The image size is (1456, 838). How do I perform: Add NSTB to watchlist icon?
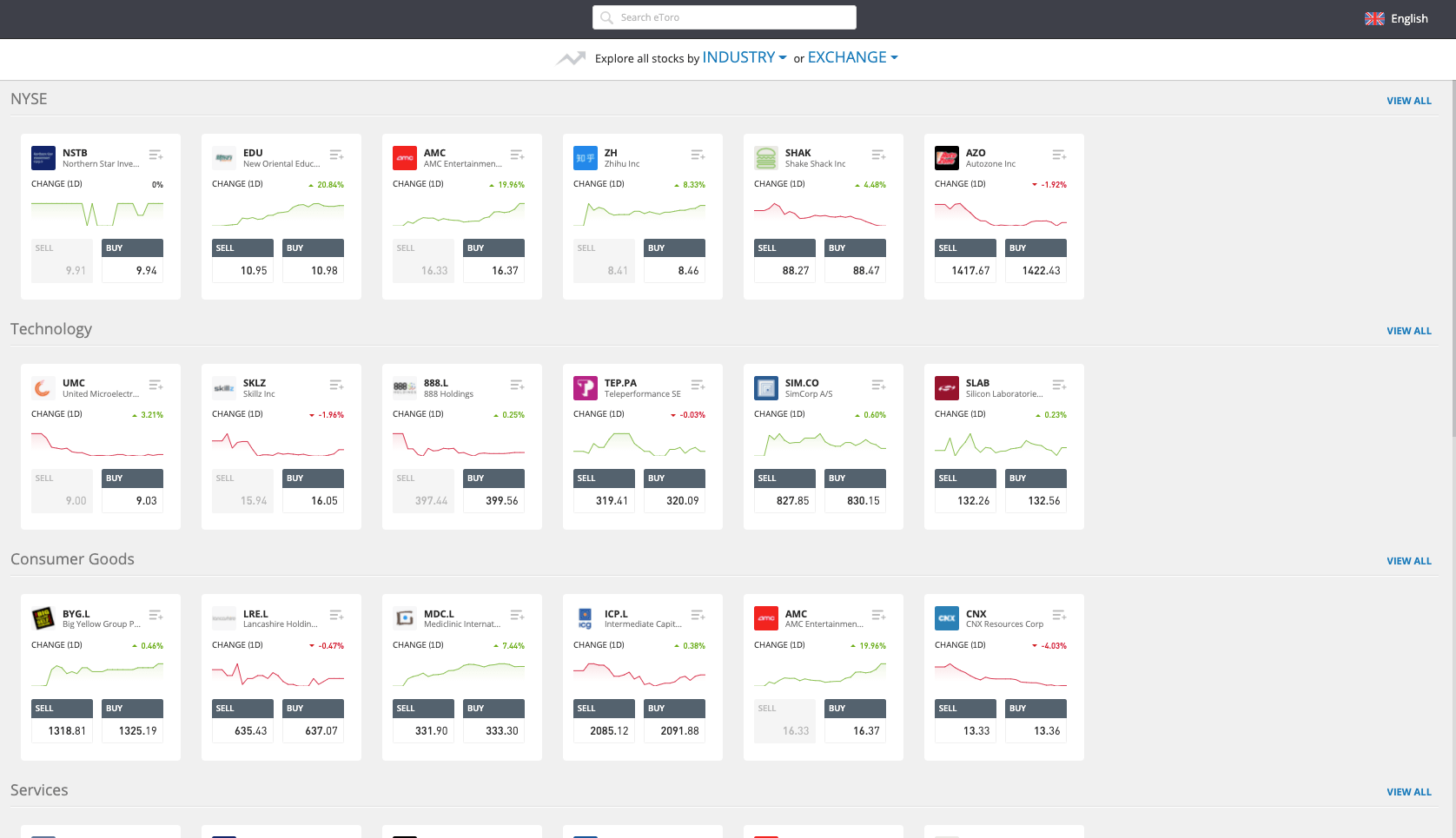[156, 155]
